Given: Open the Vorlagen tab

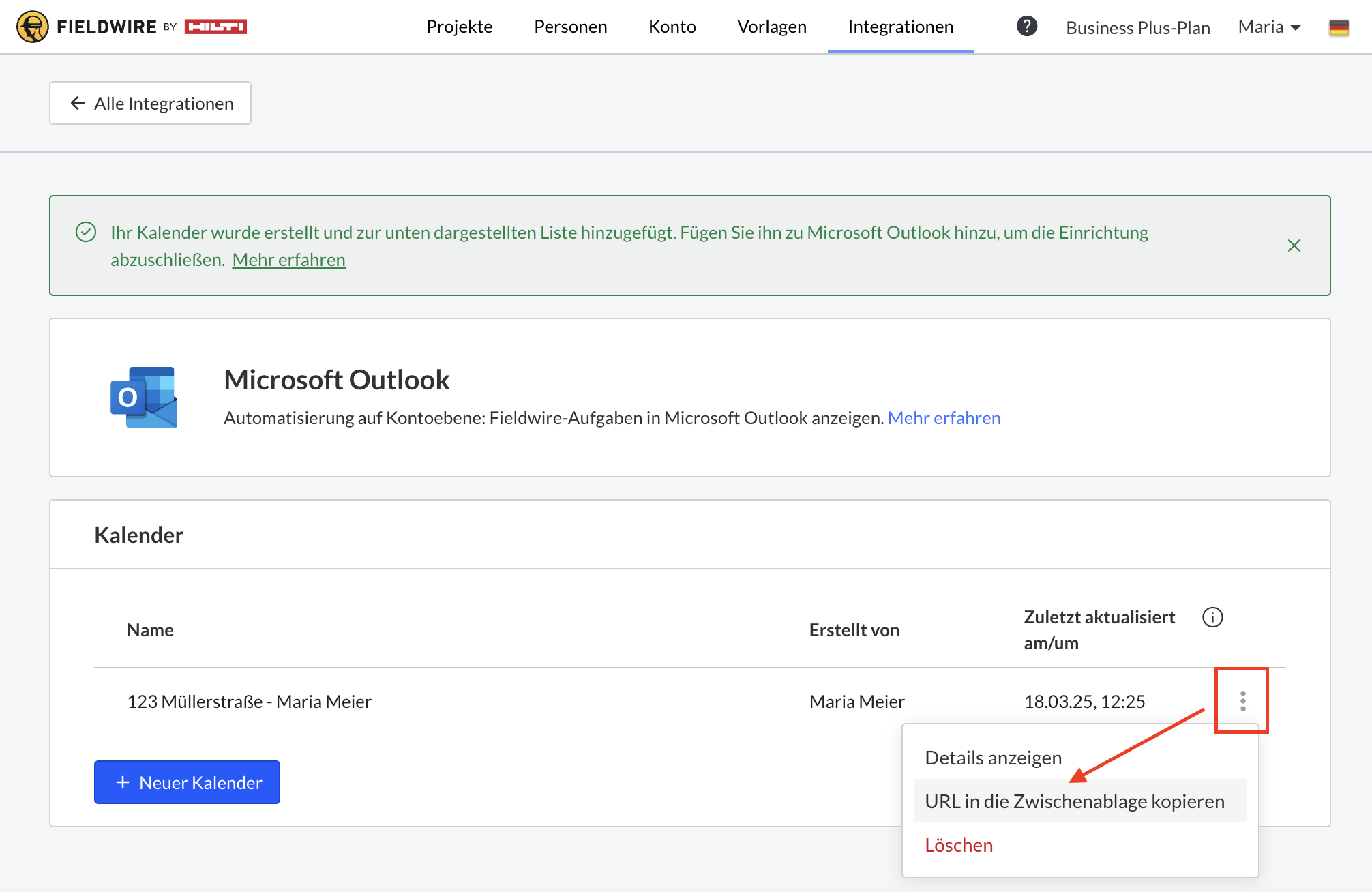Looking at the screenshot, I should [771, 27].
